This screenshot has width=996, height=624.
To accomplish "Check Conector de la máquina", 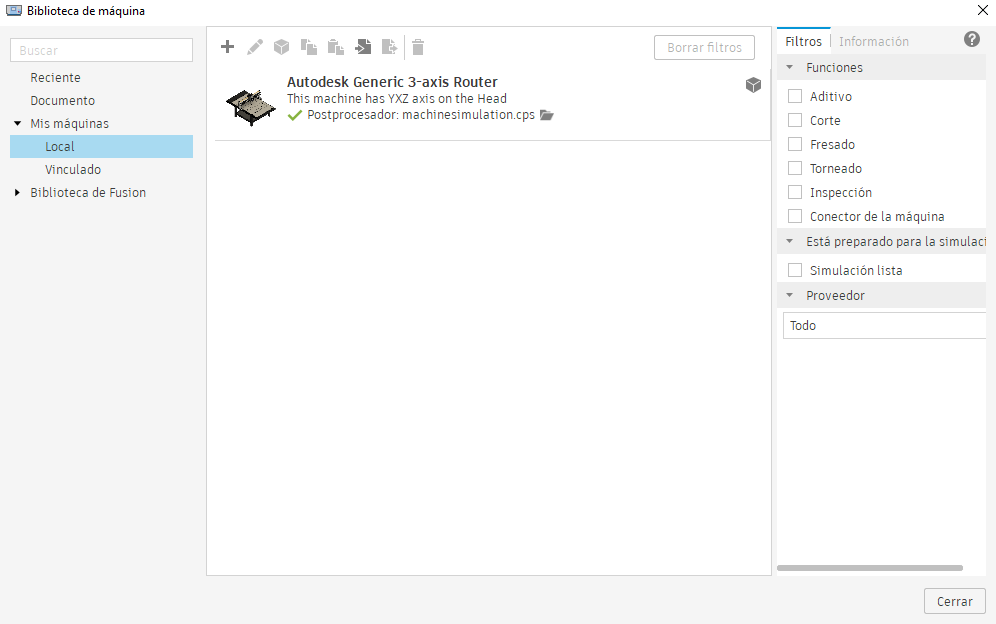I will (x=795, y=216).
